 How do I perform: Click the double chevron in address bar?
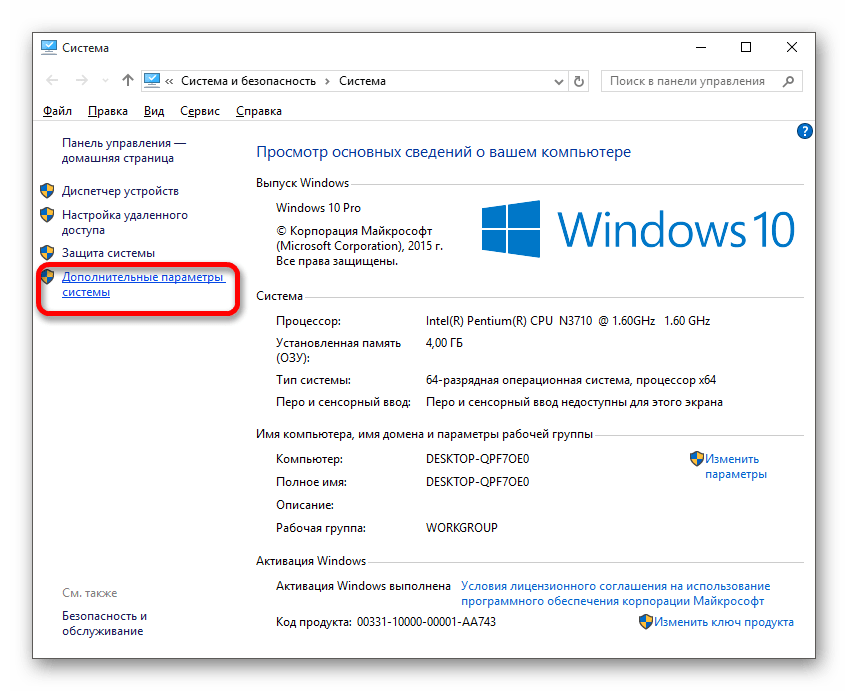[169, 82]
